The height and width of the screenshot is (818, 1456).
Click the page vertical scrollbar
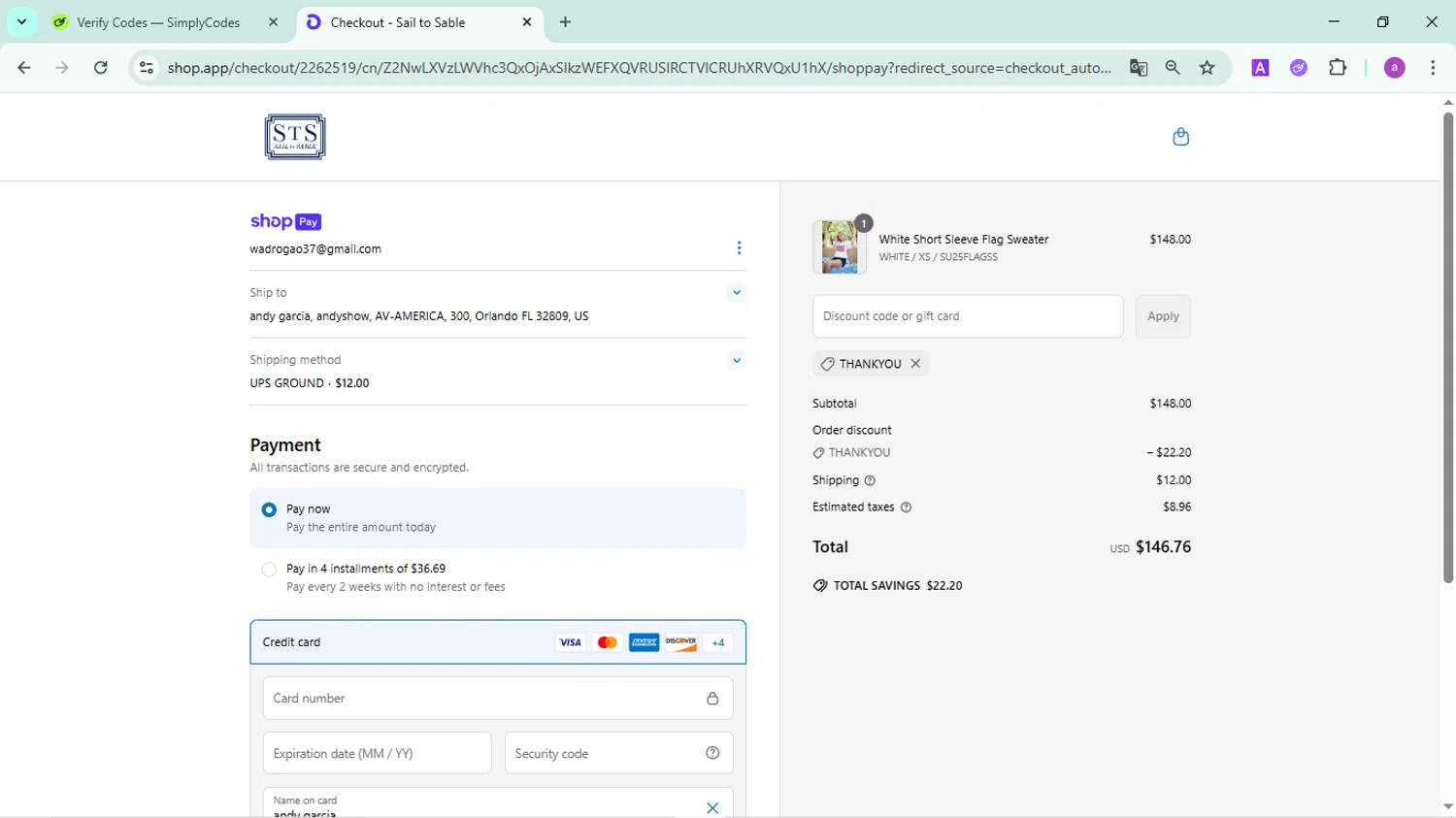1447,347
